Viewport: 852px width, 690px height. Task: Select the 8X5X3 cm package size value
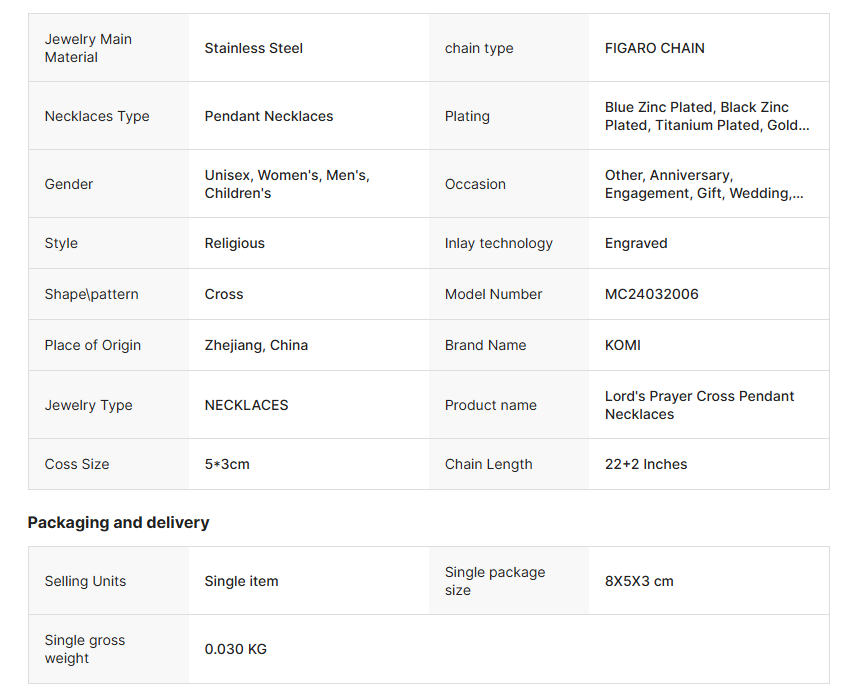638,581
